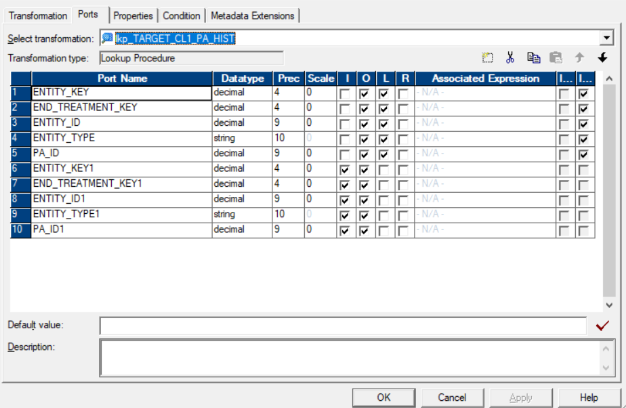Click the Cut port scissors icon
Image resolution: width=626 pixels, height=408 pixels.
(x=510, y=58)
